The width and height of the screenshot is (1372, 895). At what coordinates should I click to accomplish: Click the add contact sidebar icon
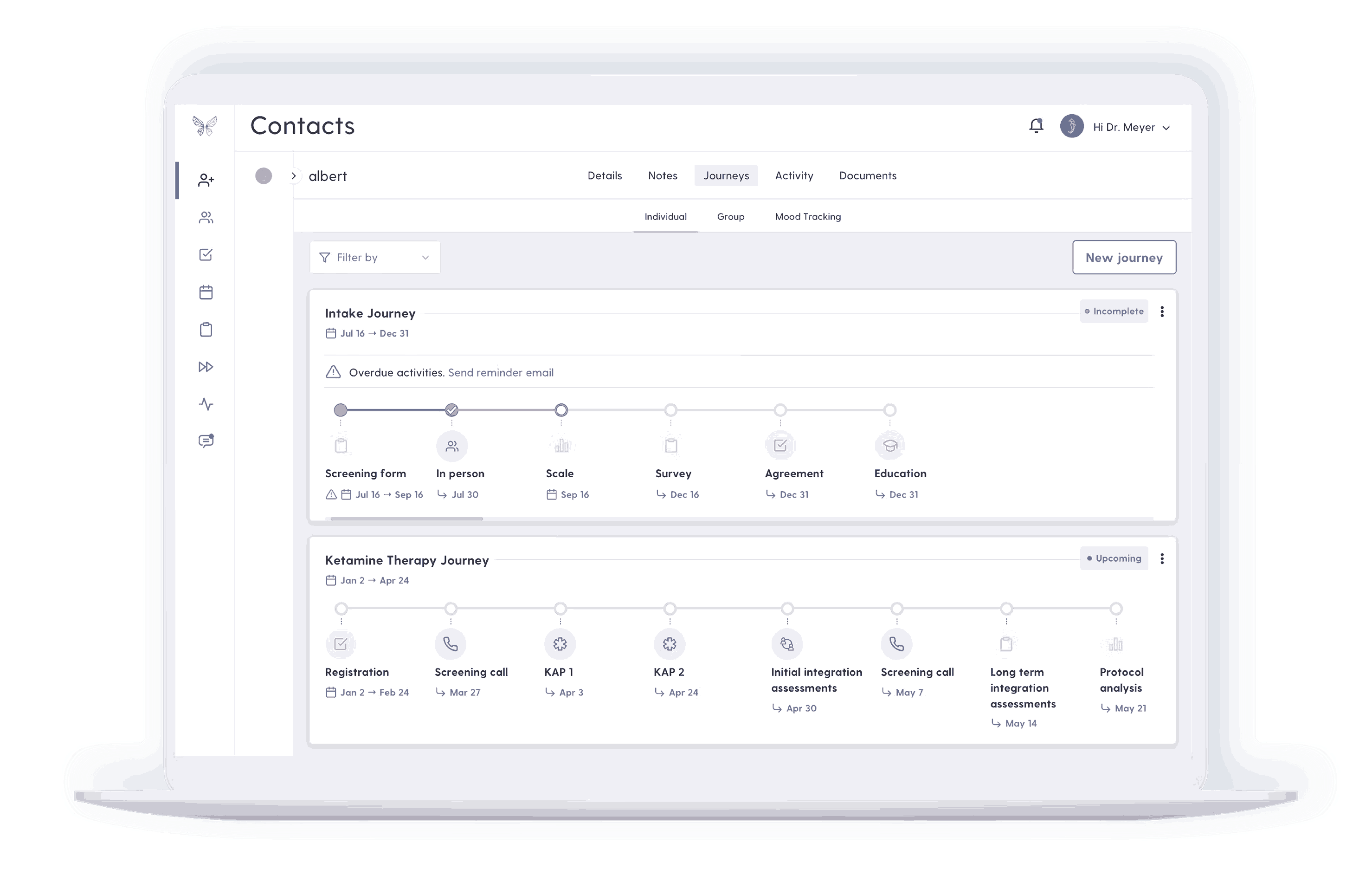[206, 181]
